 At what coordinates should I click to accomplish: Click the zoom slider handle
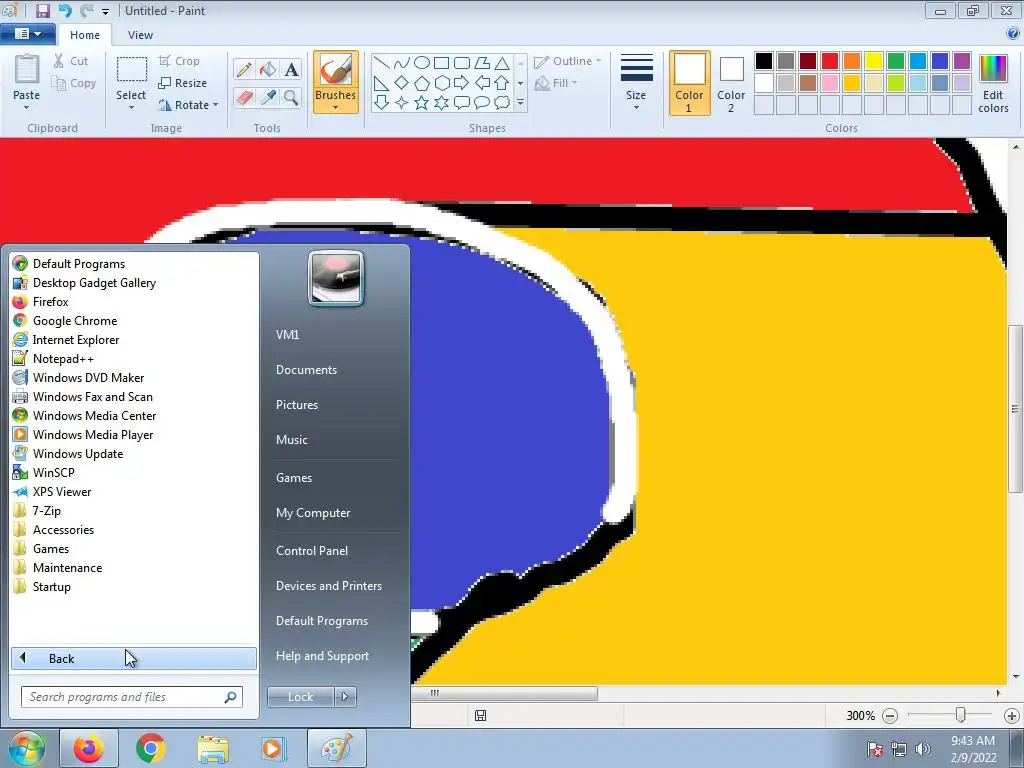click(960, 715)
